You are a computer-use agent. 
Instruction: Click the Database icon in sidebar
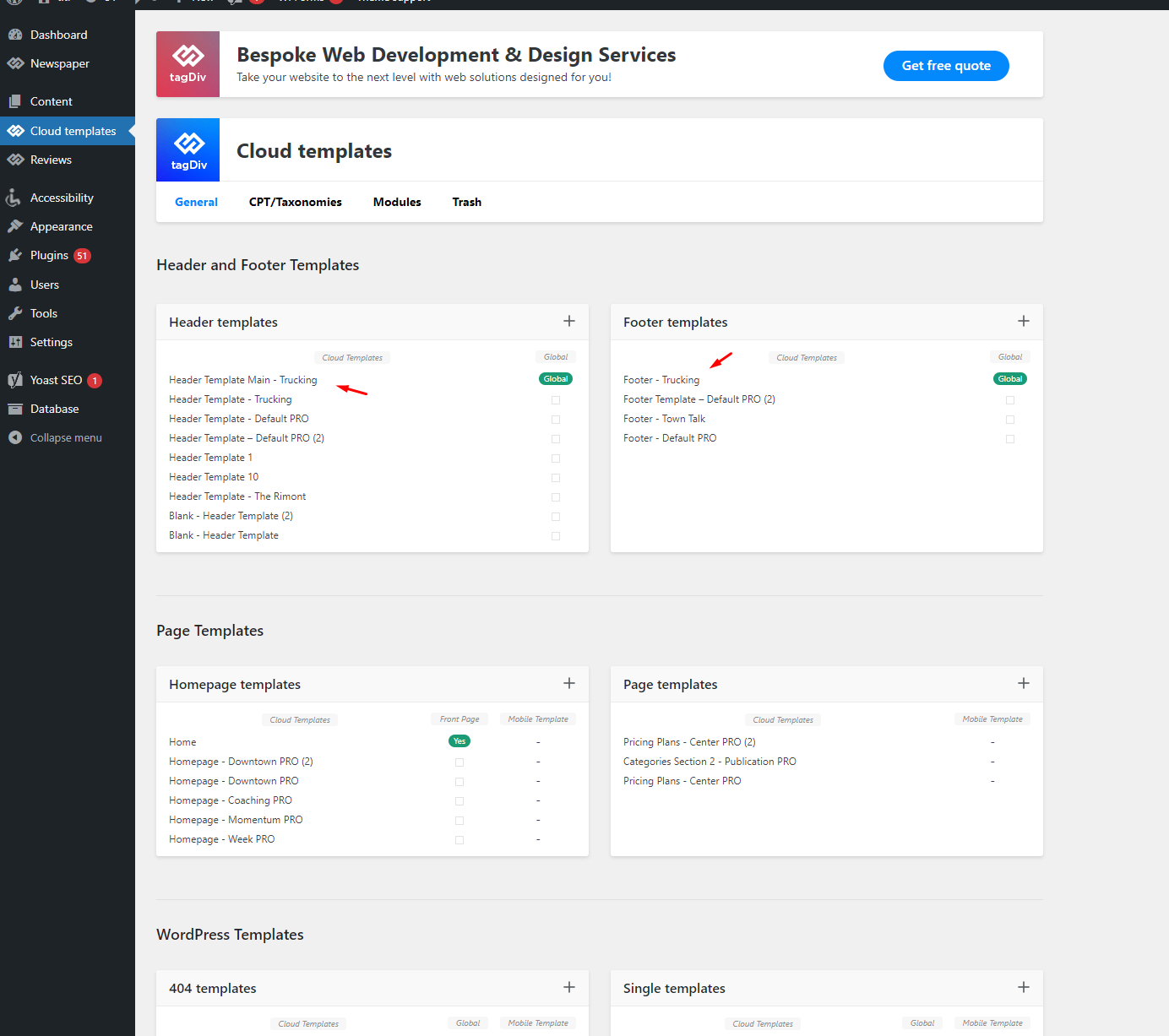[x=15, y=409]
